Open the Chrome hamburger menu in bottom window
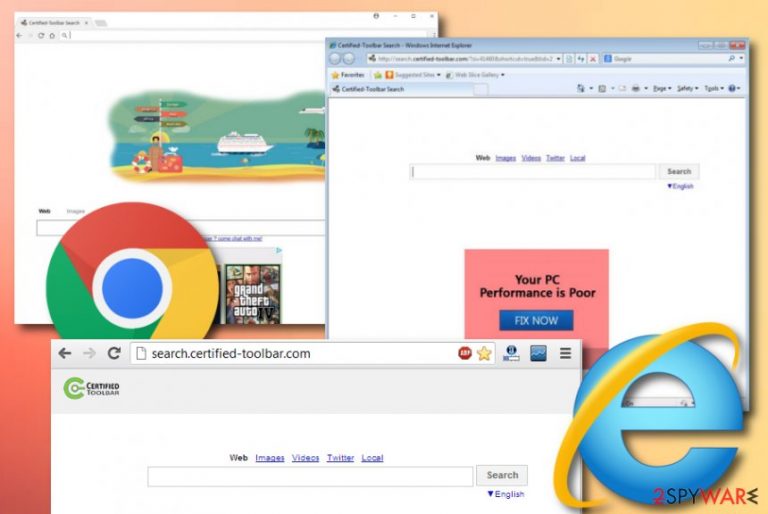The image size is (768, 514). pos(566,353)
